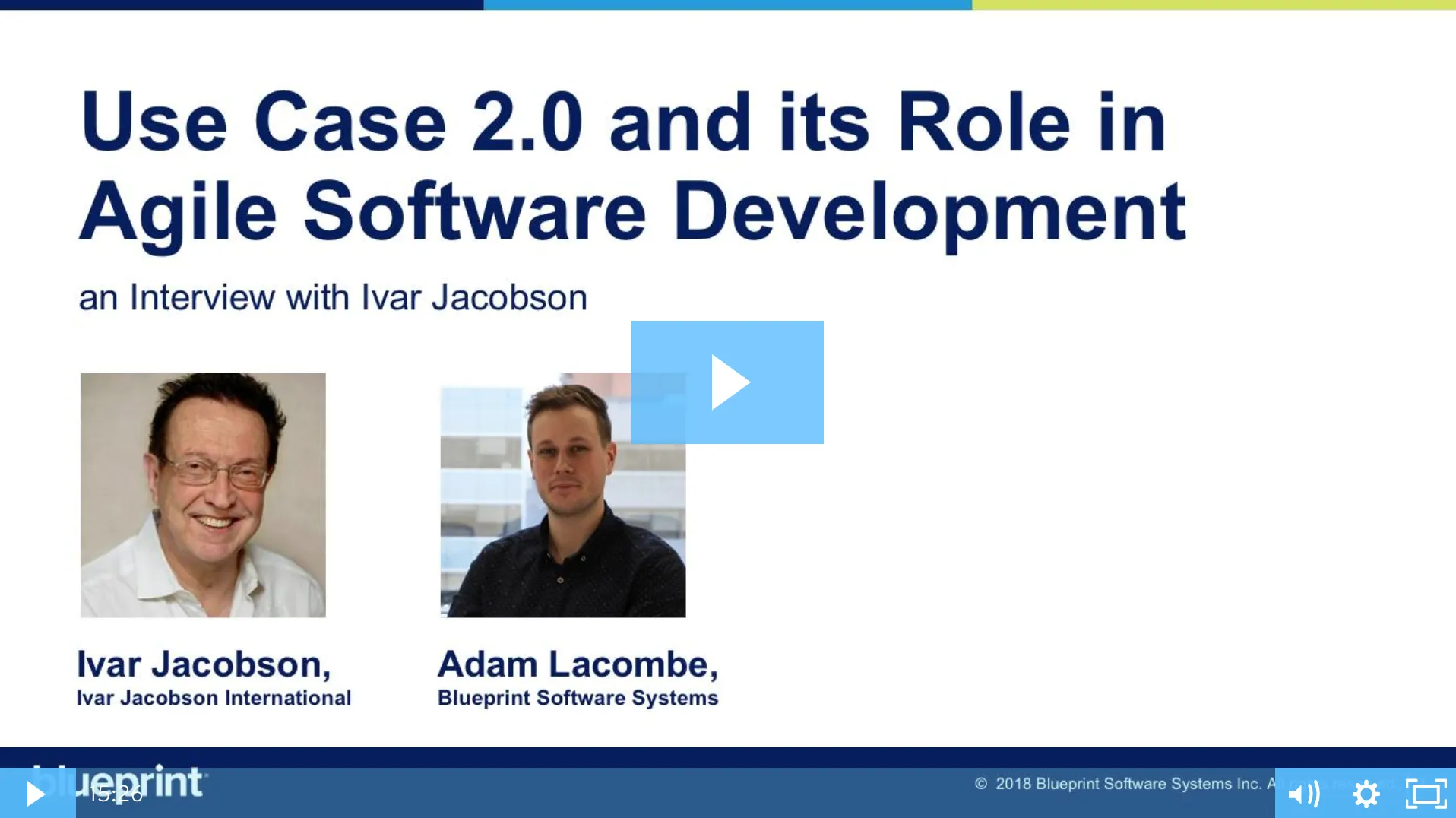Click the title 'Use Case 2.0 and its Role in'

tap(623, 122)
